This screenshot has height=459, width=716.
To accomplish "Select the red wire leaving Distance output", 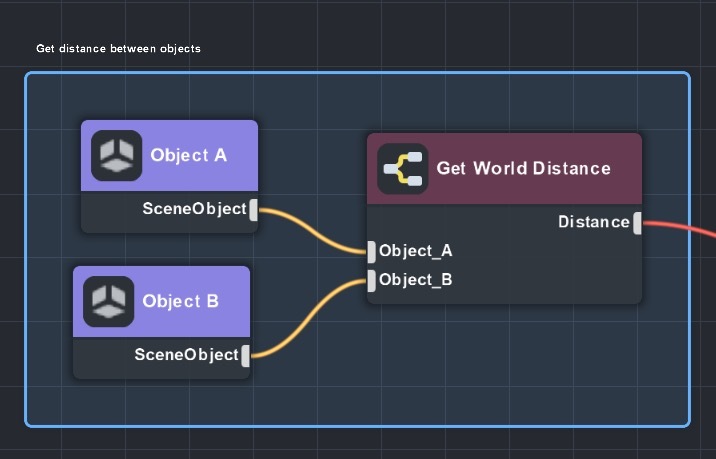I will point(680,228).
